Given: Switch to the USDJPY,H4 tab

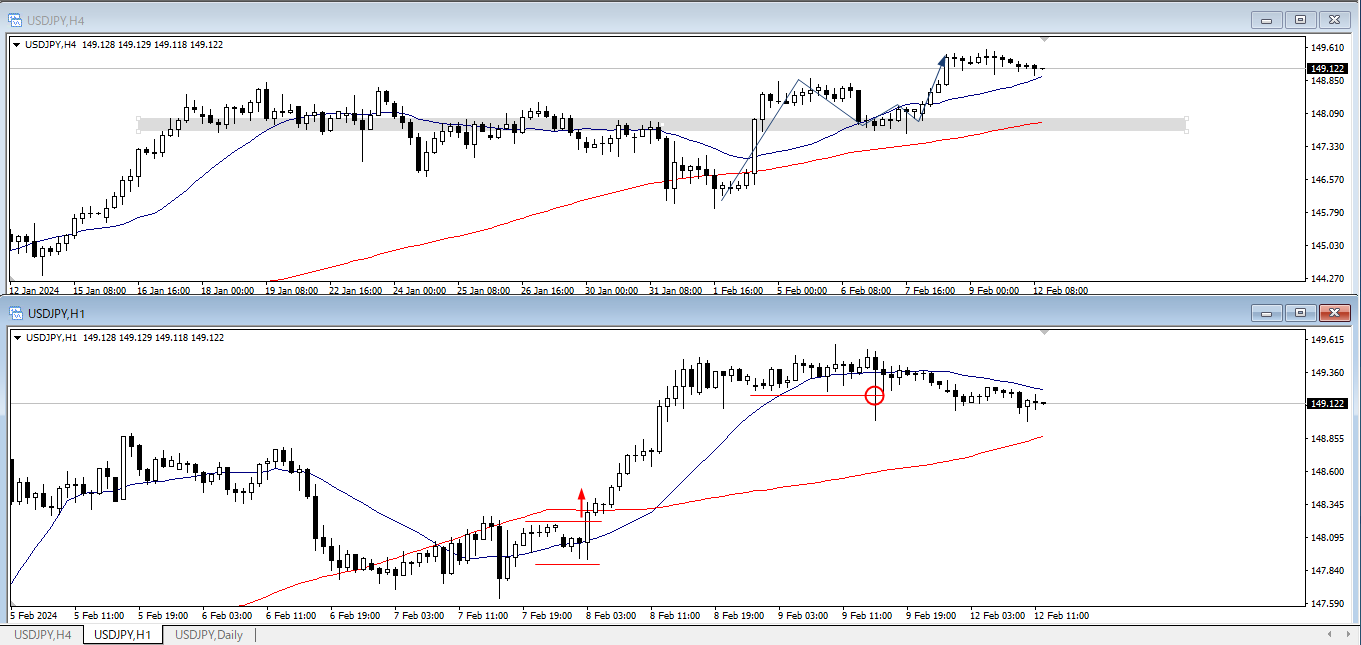Looking at the screenshot, I should pyautogui.click(x=42, y=635).
